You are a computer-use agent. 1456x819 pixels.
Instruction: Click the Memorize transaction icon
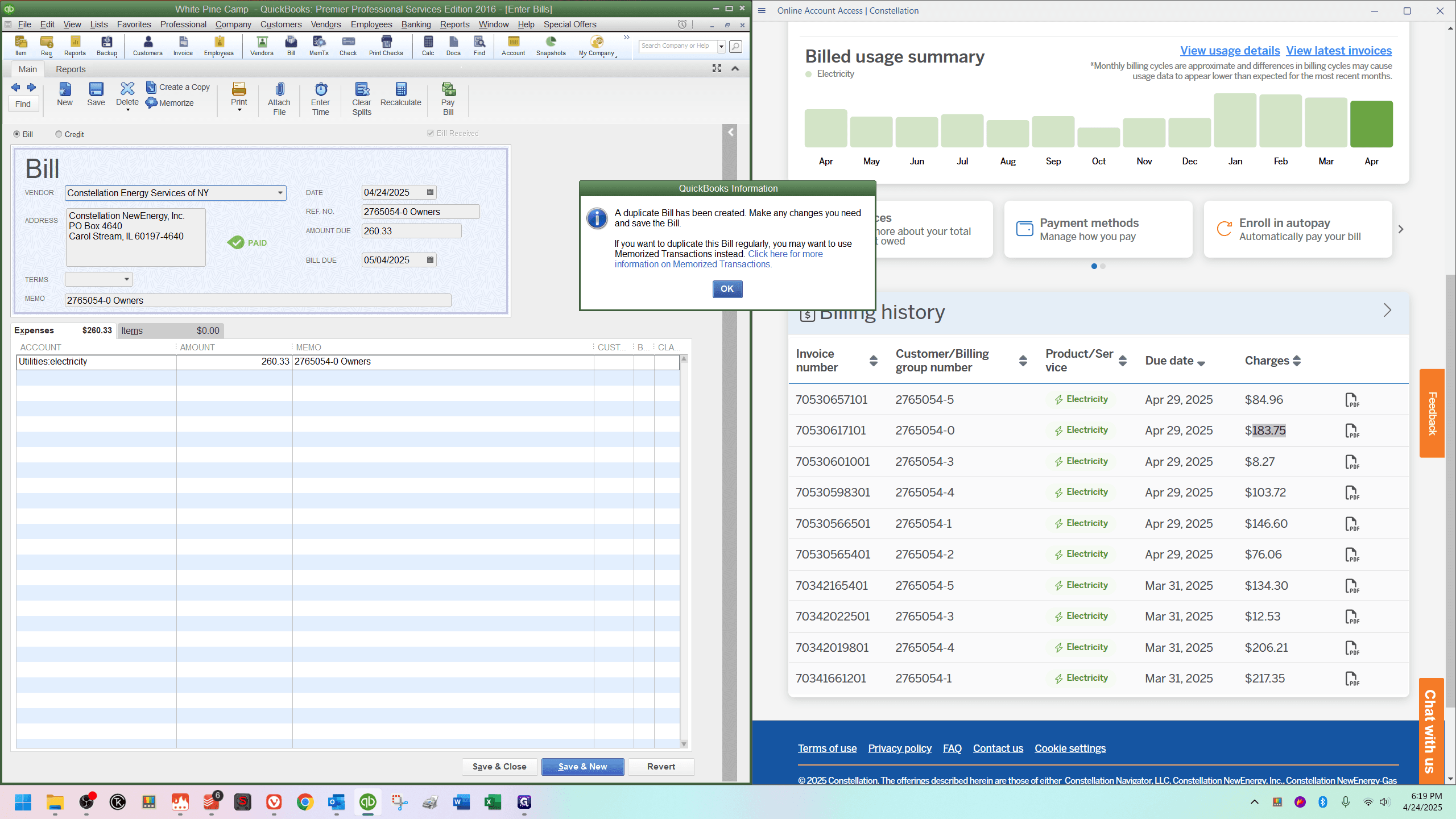click(170, 103)
